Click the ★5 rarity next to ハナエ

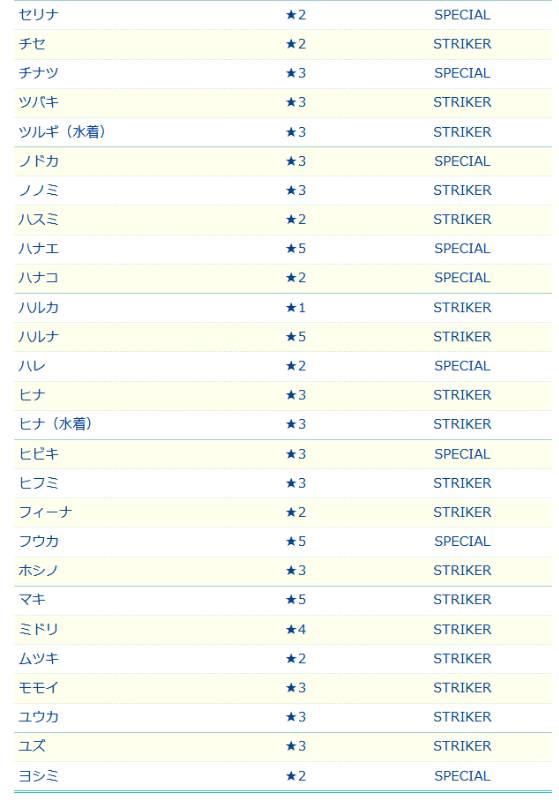tap(296, 248)
